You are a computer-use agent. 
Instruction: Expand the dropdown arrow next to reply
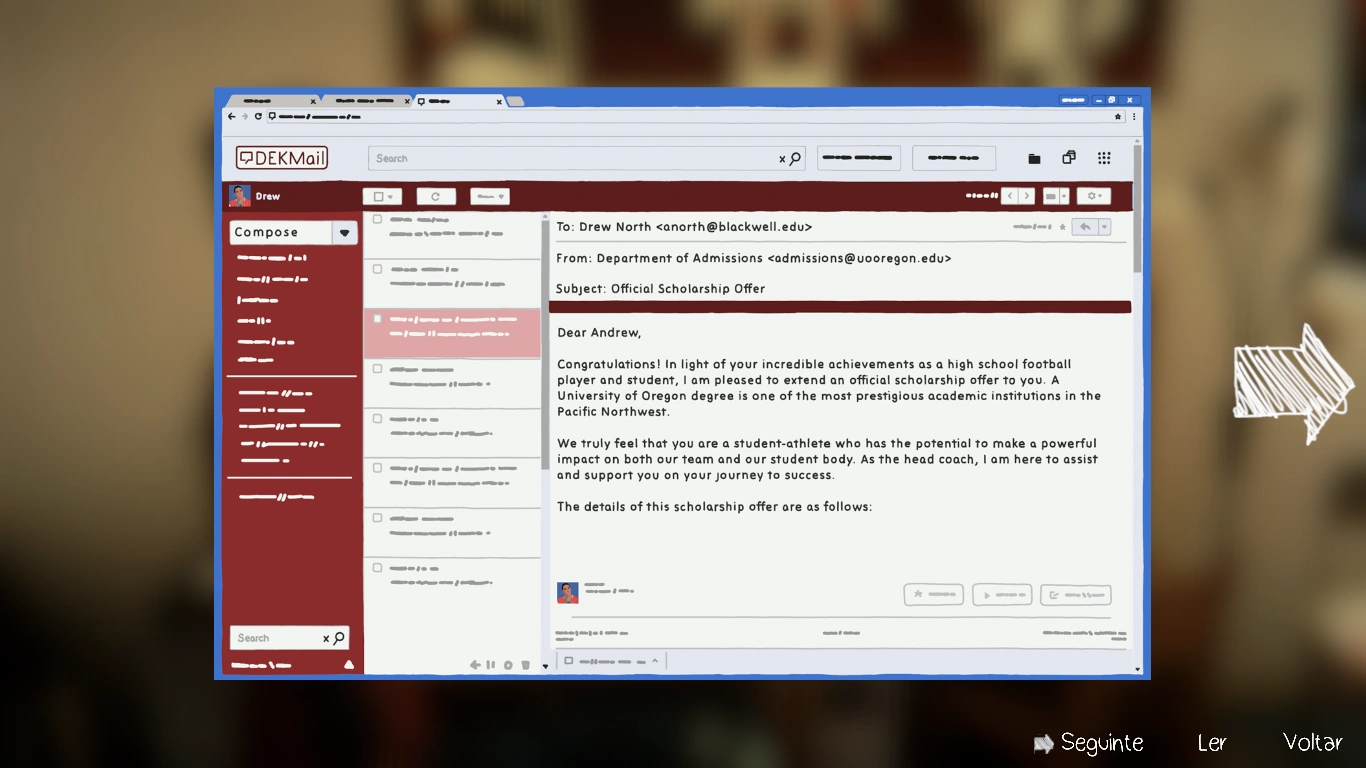[1105, 227]
